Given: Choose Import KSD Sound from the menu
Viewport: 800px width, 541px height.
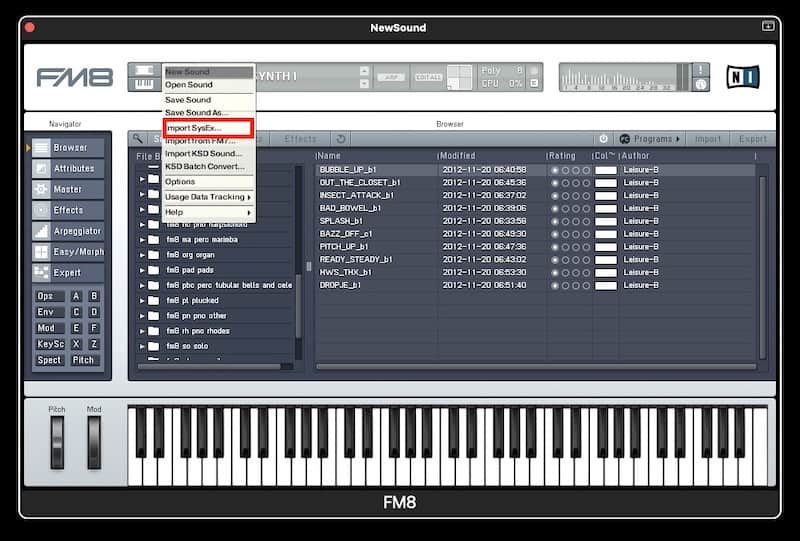Looking at the screenshot, I should tap(208, 154).
